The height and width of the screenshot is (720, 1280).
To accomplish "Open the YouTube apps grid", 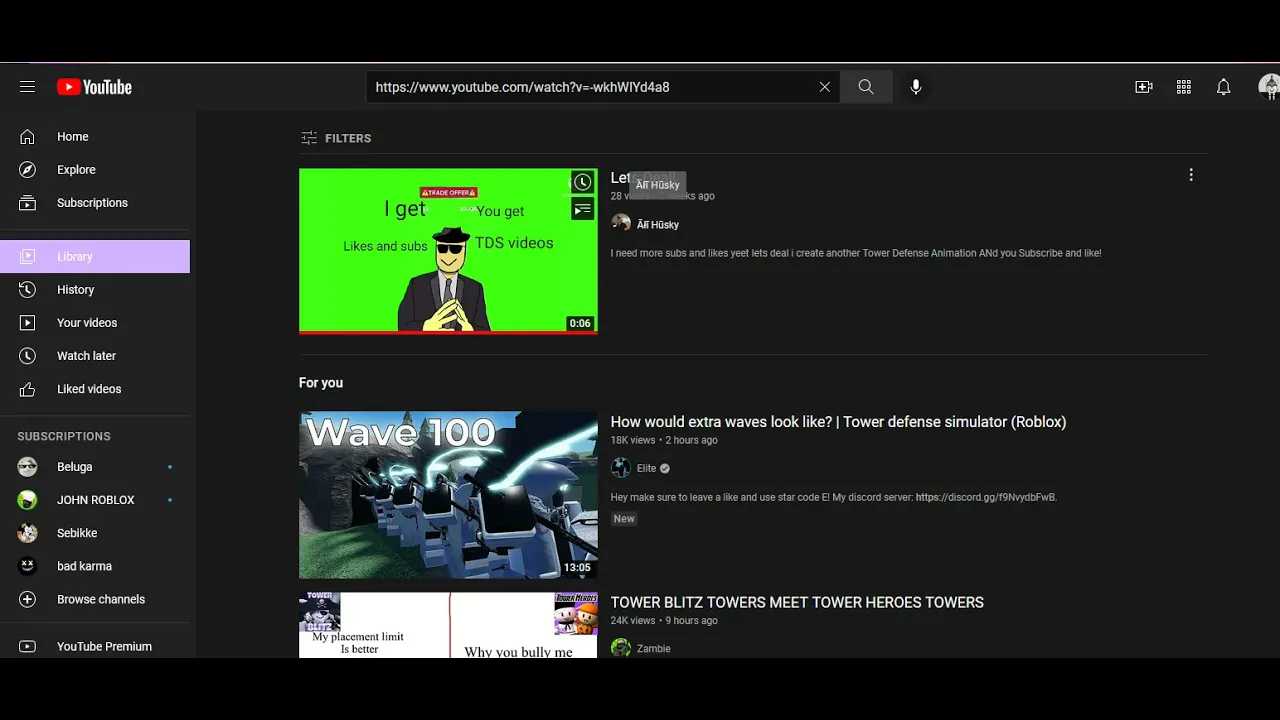I will [x=1184, y=87].
